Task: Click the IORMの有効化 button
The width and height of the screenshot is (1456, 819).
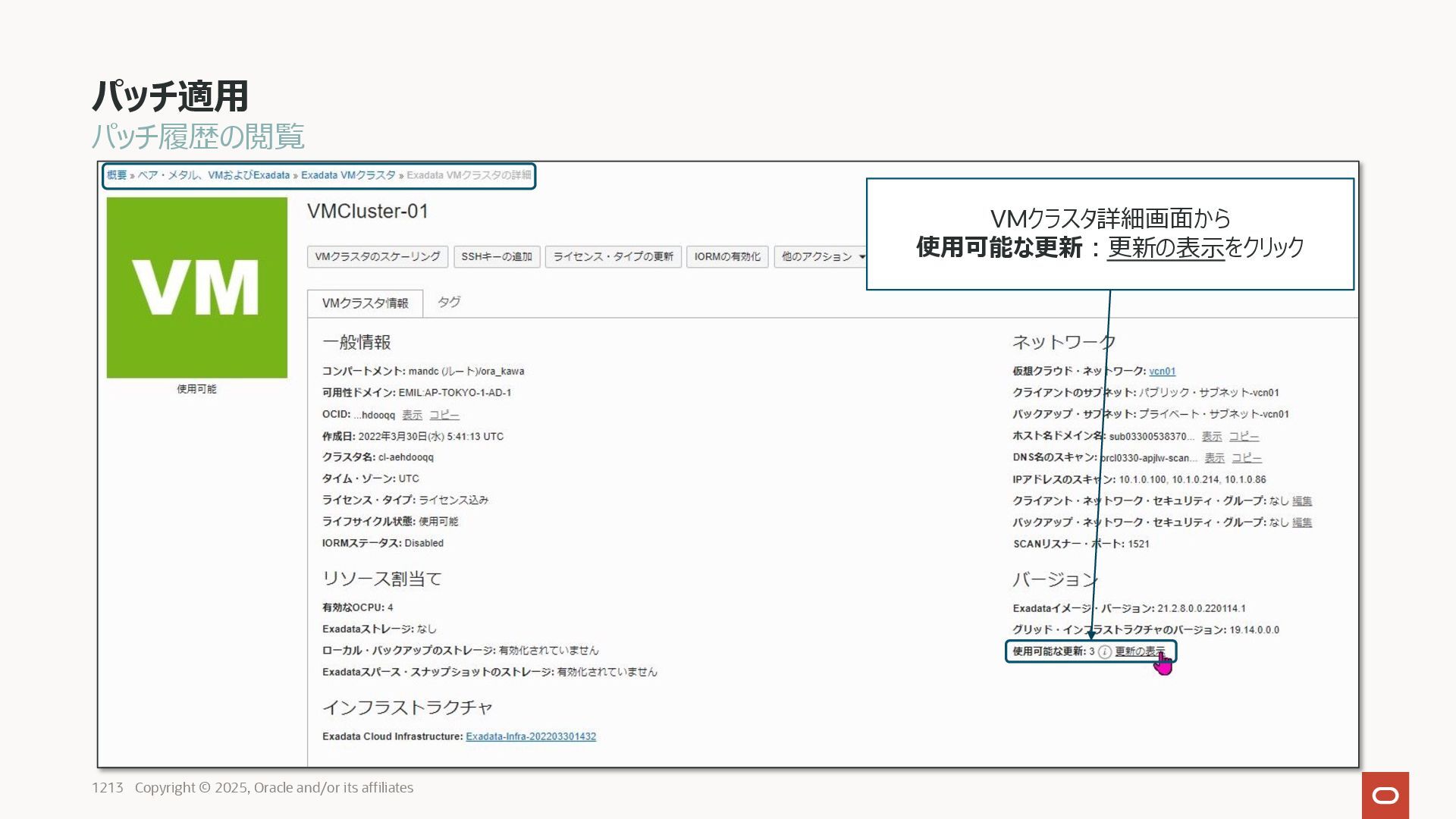Action: click(727, 257)
